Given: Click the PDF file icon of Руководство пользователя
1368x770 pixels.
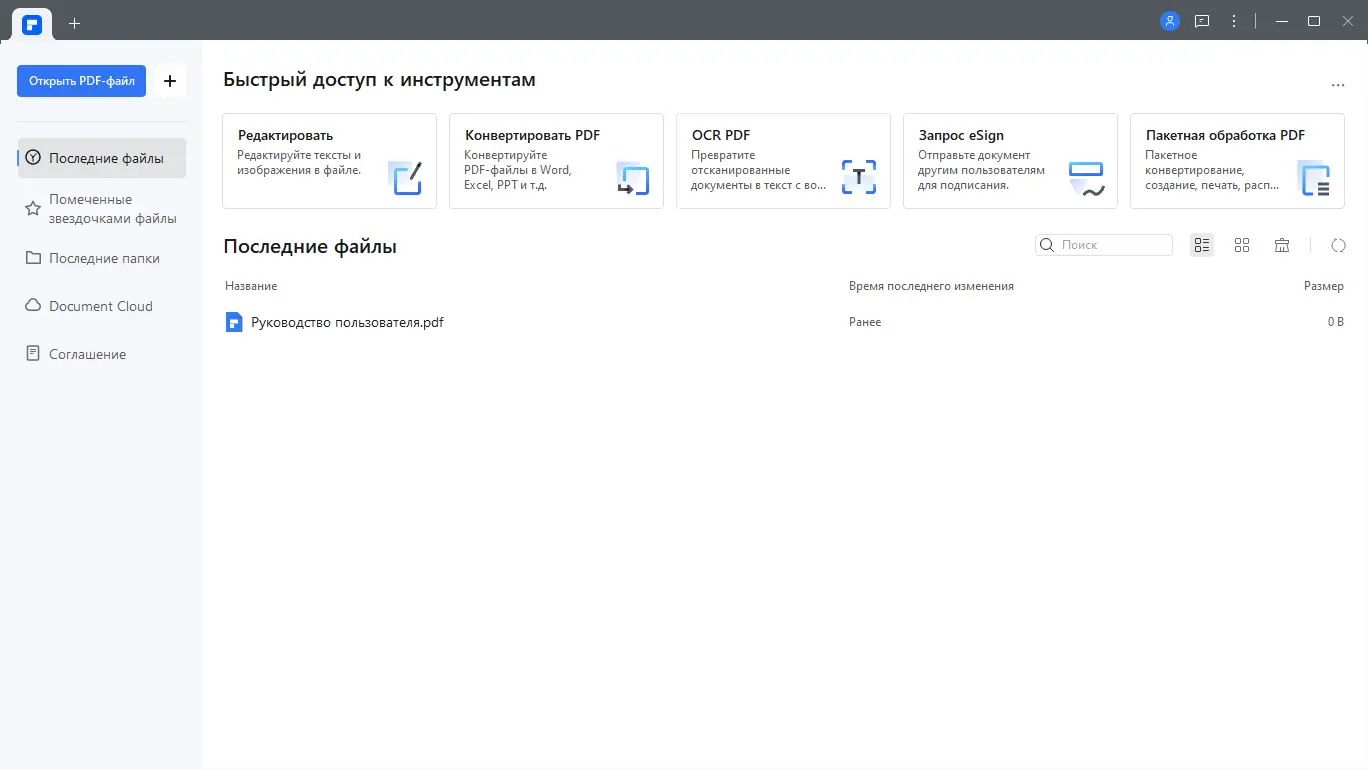Looking at the screenshot, I should 234,322.
